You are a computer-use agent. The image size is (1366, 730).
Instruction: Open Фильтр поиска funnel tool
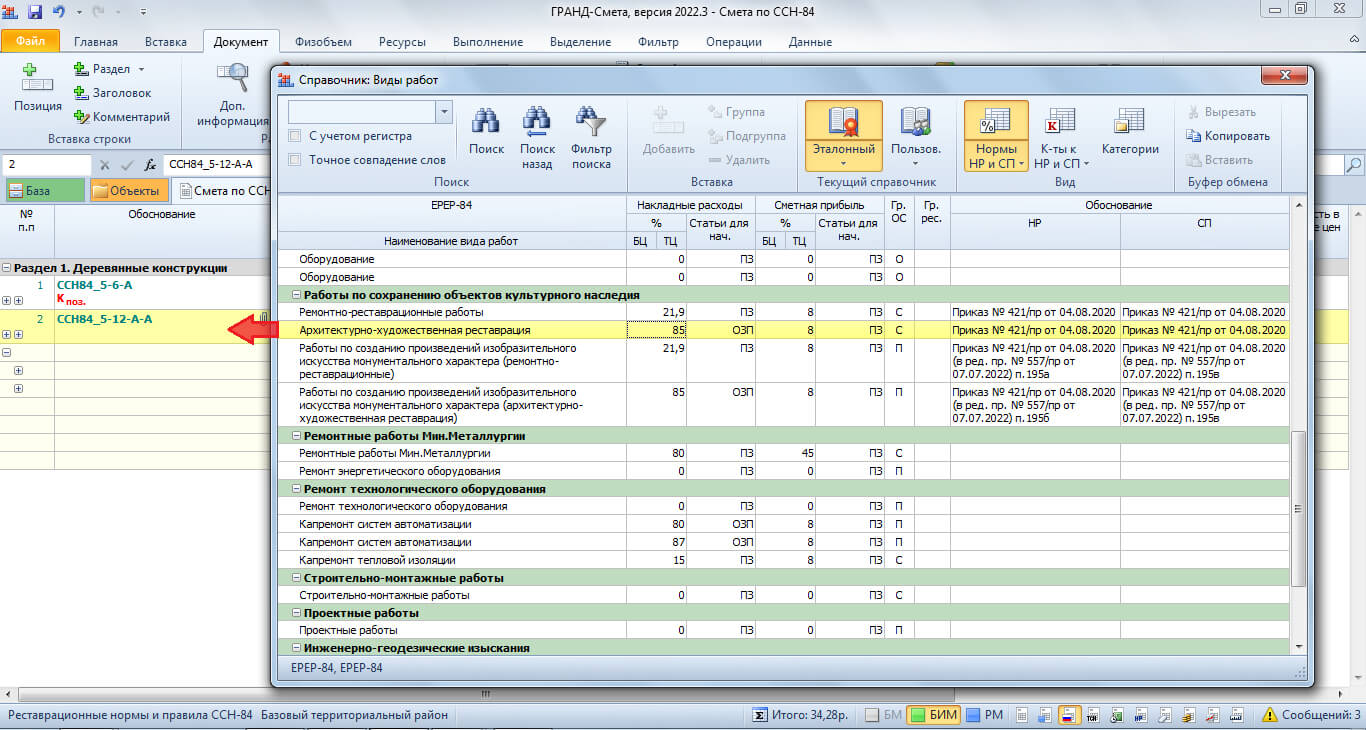(x=591, y=122)
